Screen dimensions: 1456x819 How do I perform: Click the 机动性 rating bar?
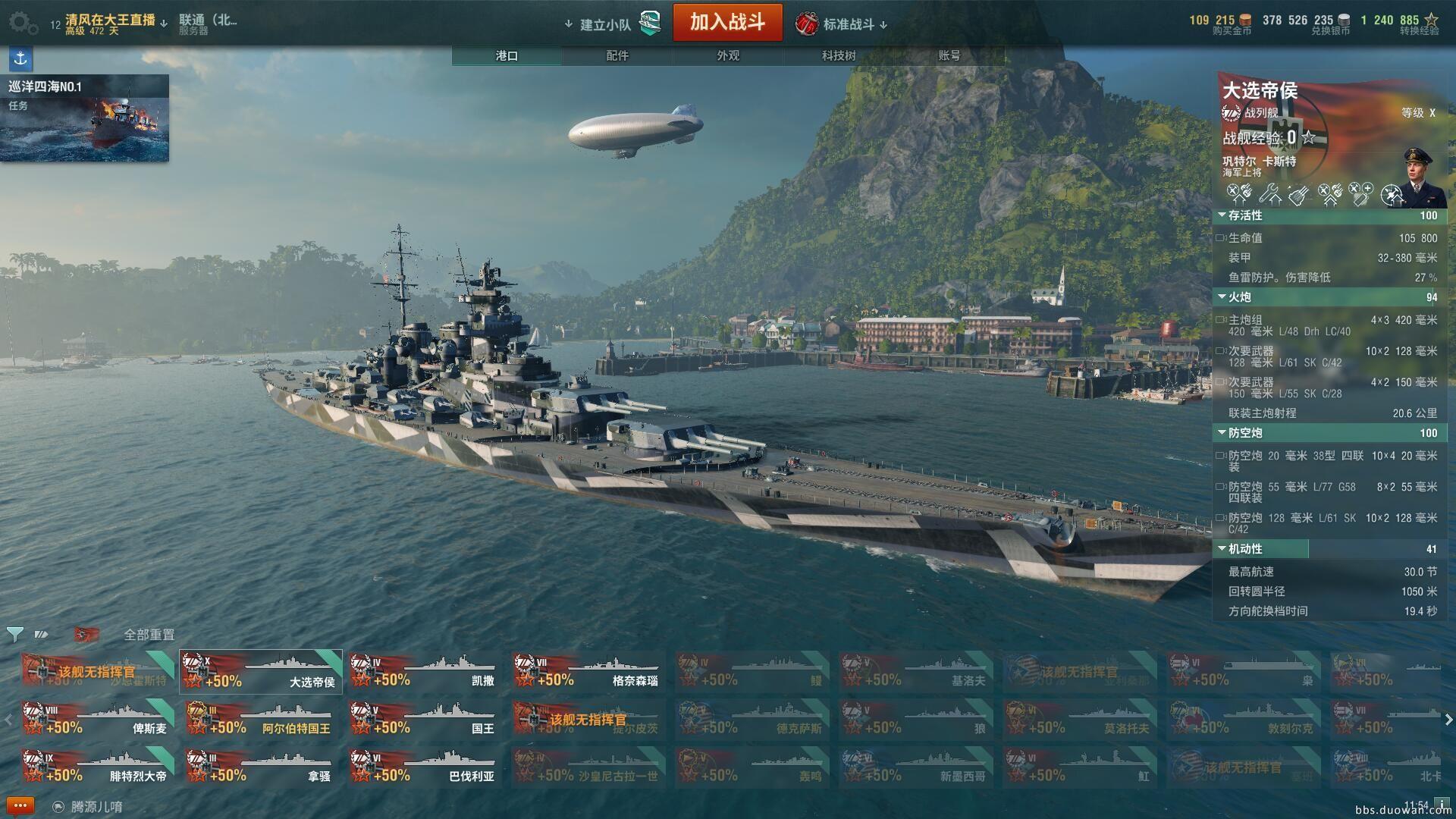(1330, 549)
